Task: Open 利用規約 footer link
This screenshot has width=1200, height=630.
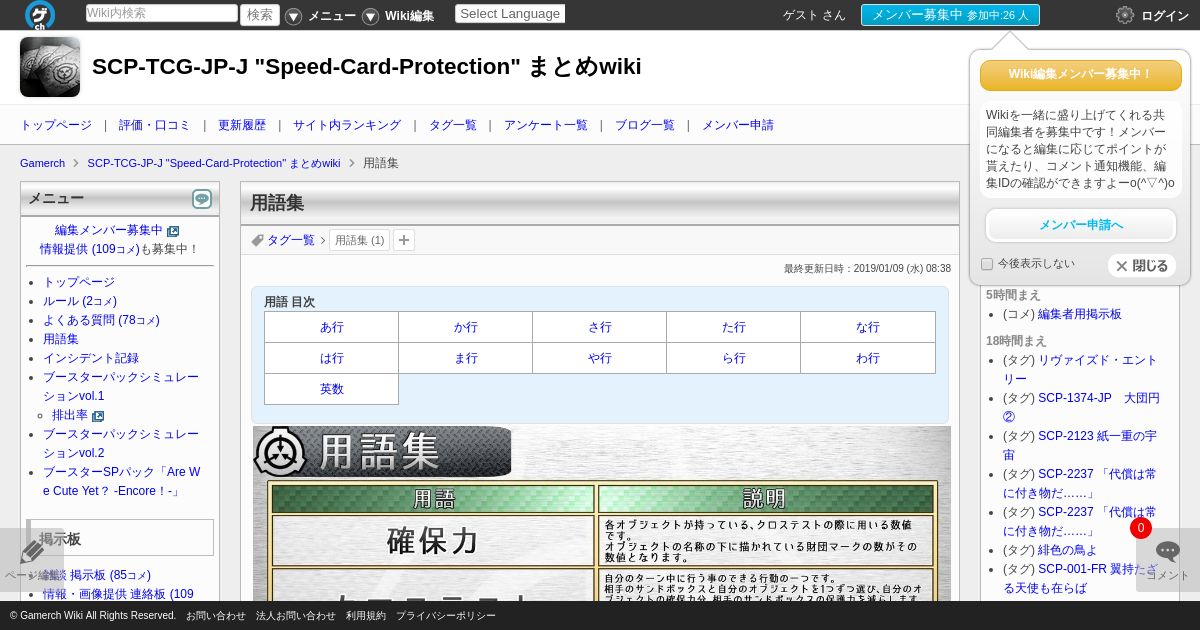Action: tap(366, 616)
